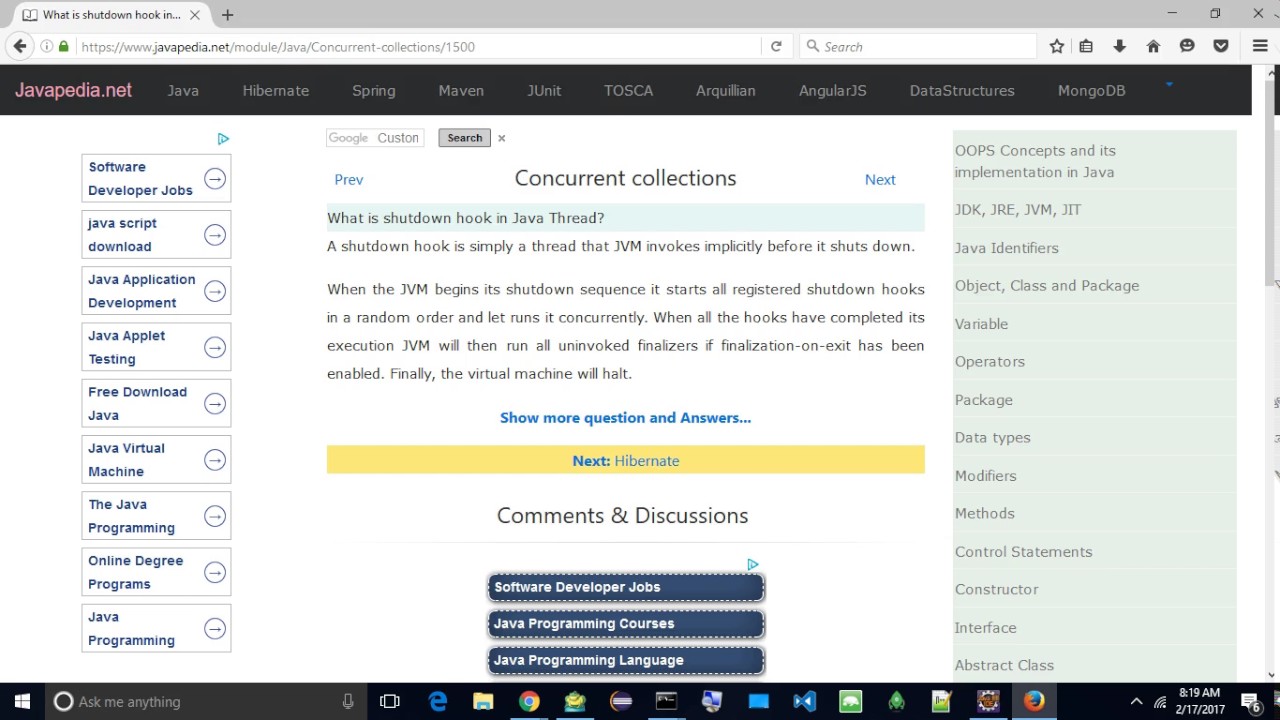Open the Abstract Class sidebar link
Image resolution: width=1280 pixels, height=720 pixels.
tap(1004, 666)
